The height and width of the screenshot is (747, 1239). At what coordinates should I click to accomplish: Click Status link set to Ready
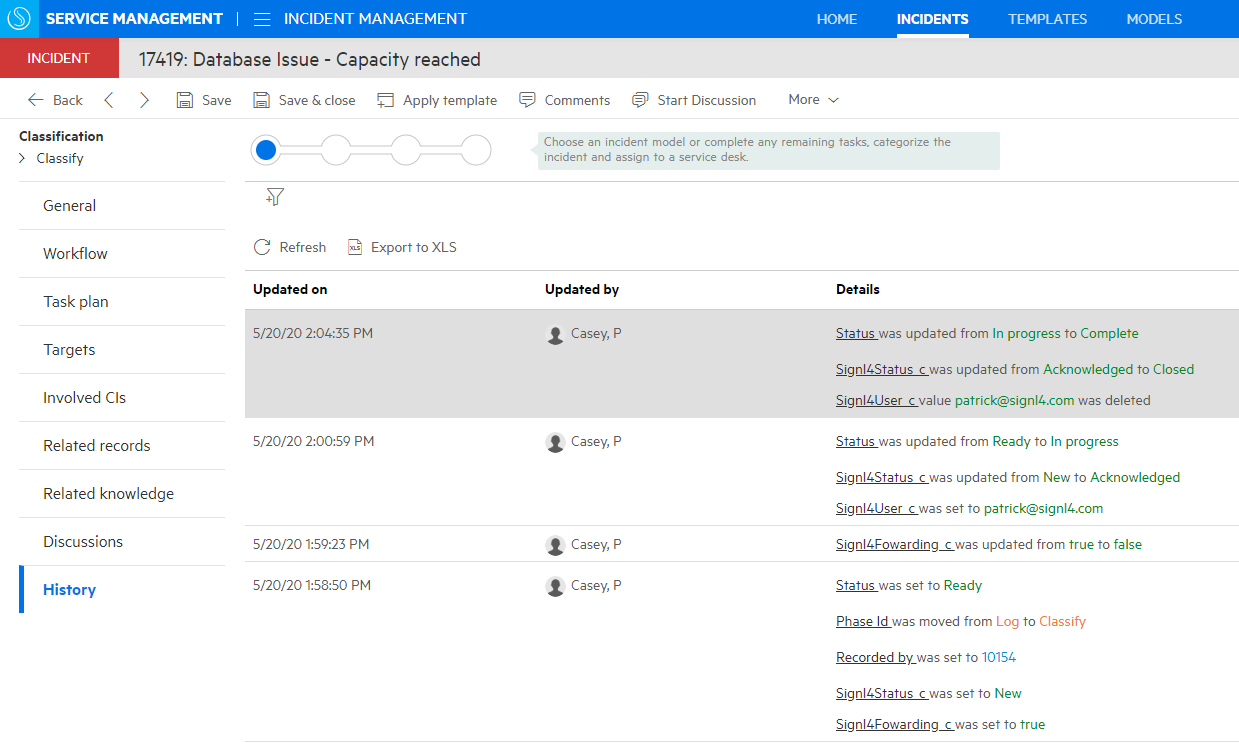click(x=856, y=585)
